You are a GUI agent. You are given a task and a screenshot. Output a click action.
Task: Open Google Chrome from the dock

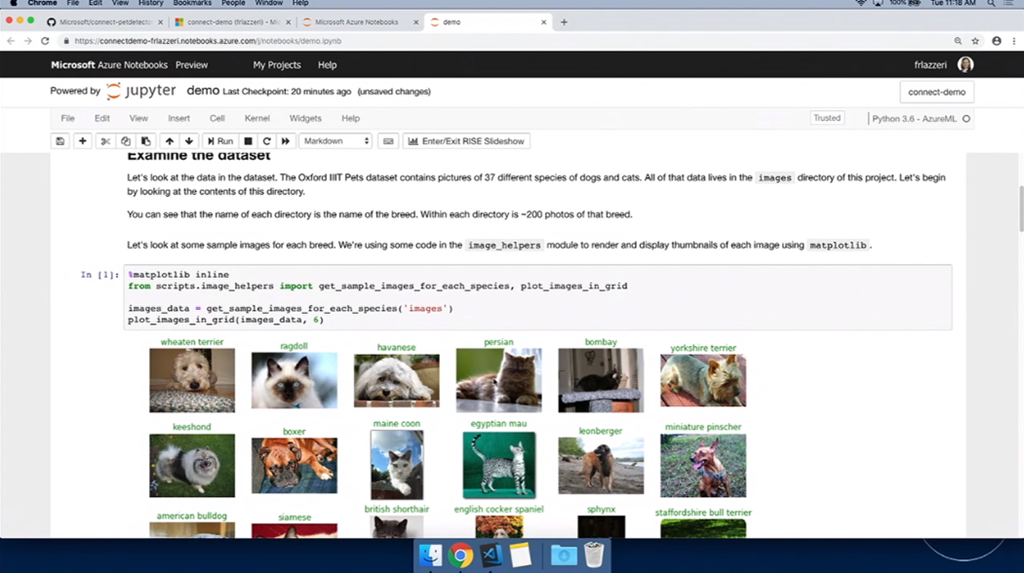460,555
